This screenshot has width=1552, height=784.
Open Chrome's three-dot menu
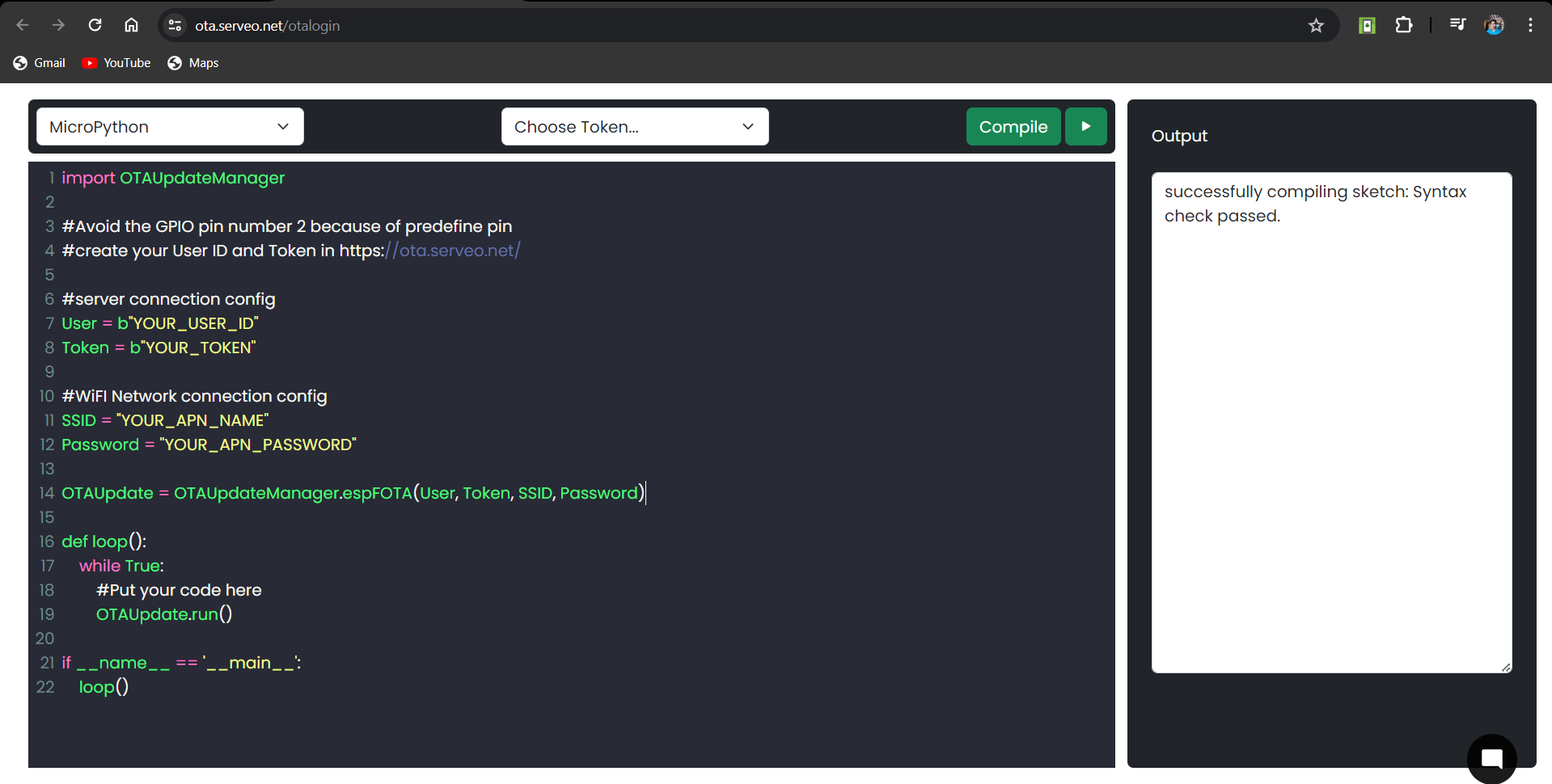[1530, 25]
